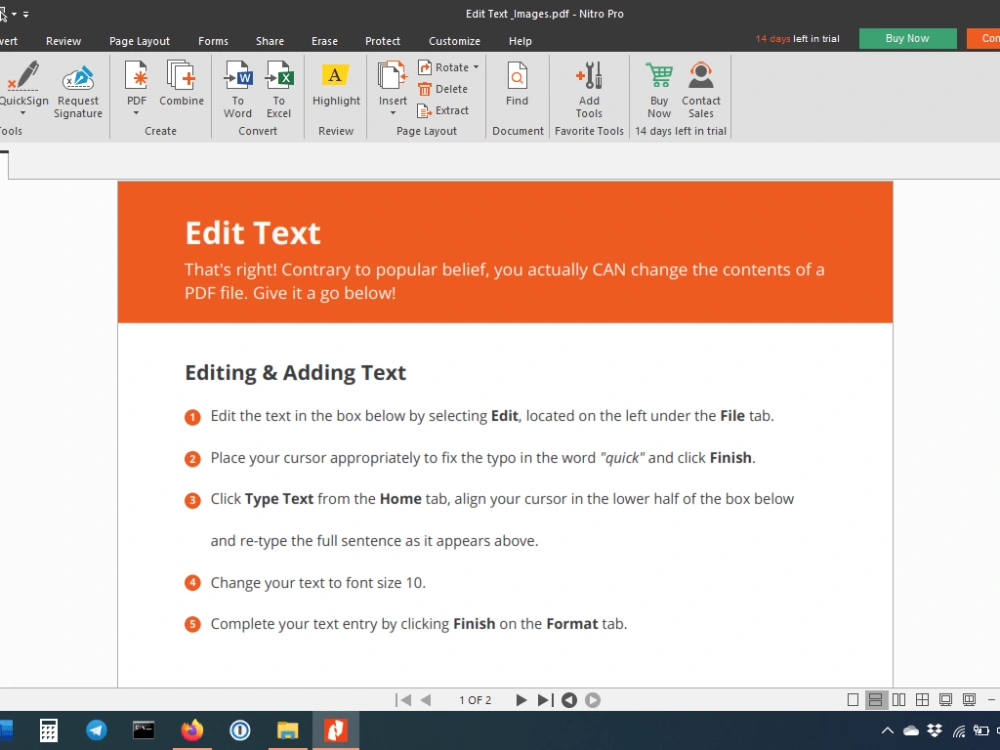The width and height of the screenshot is (1000, 750).
Task: Open the Customize tab
Action: tap(454, 41)
